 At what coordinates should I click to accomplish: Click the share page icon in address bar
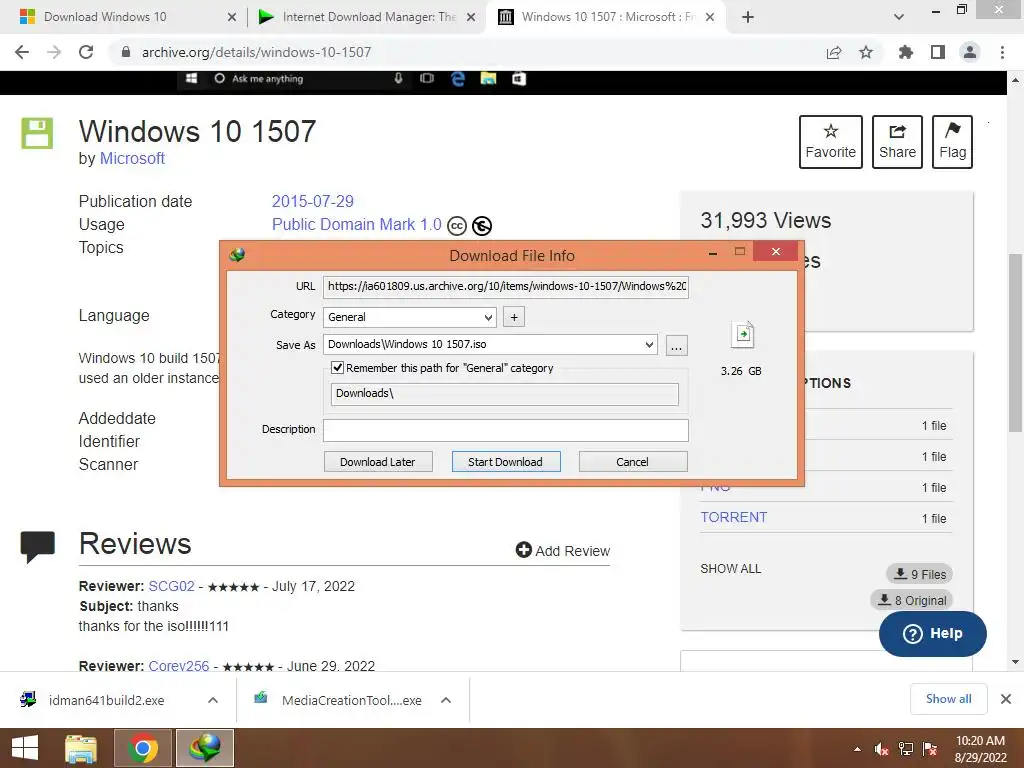(x=833, y=52)
